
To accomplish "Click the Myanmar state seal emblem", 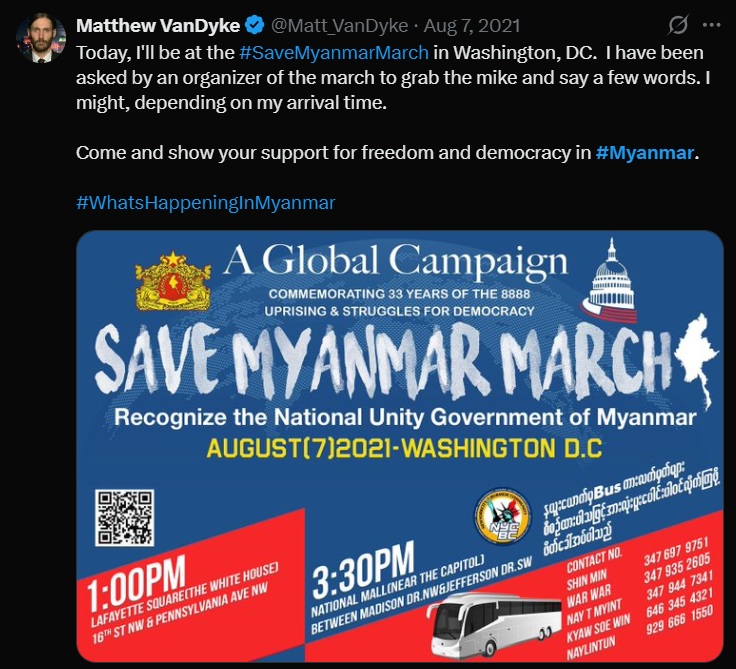I will [173, 281].
